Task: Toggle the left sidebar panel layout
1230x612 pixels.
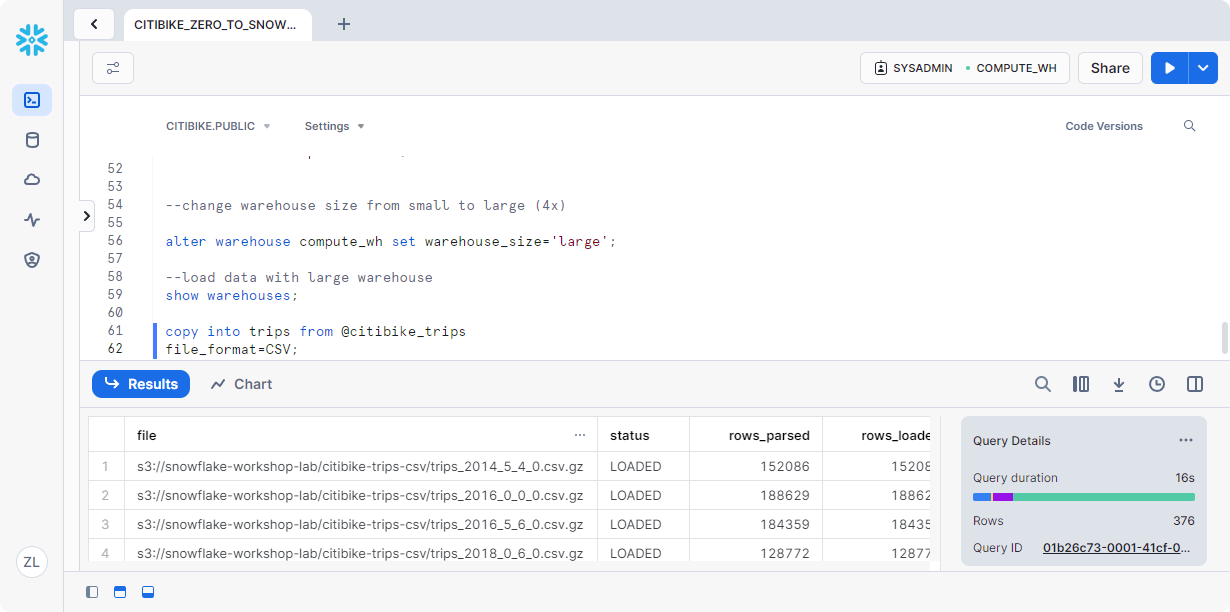Action: point(92,592)
